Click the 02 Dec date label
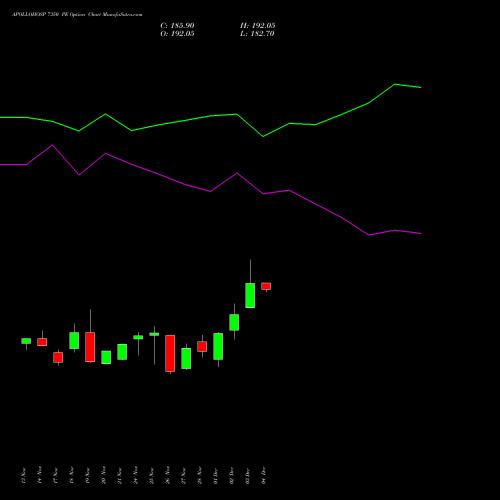 tap(232, 475)
